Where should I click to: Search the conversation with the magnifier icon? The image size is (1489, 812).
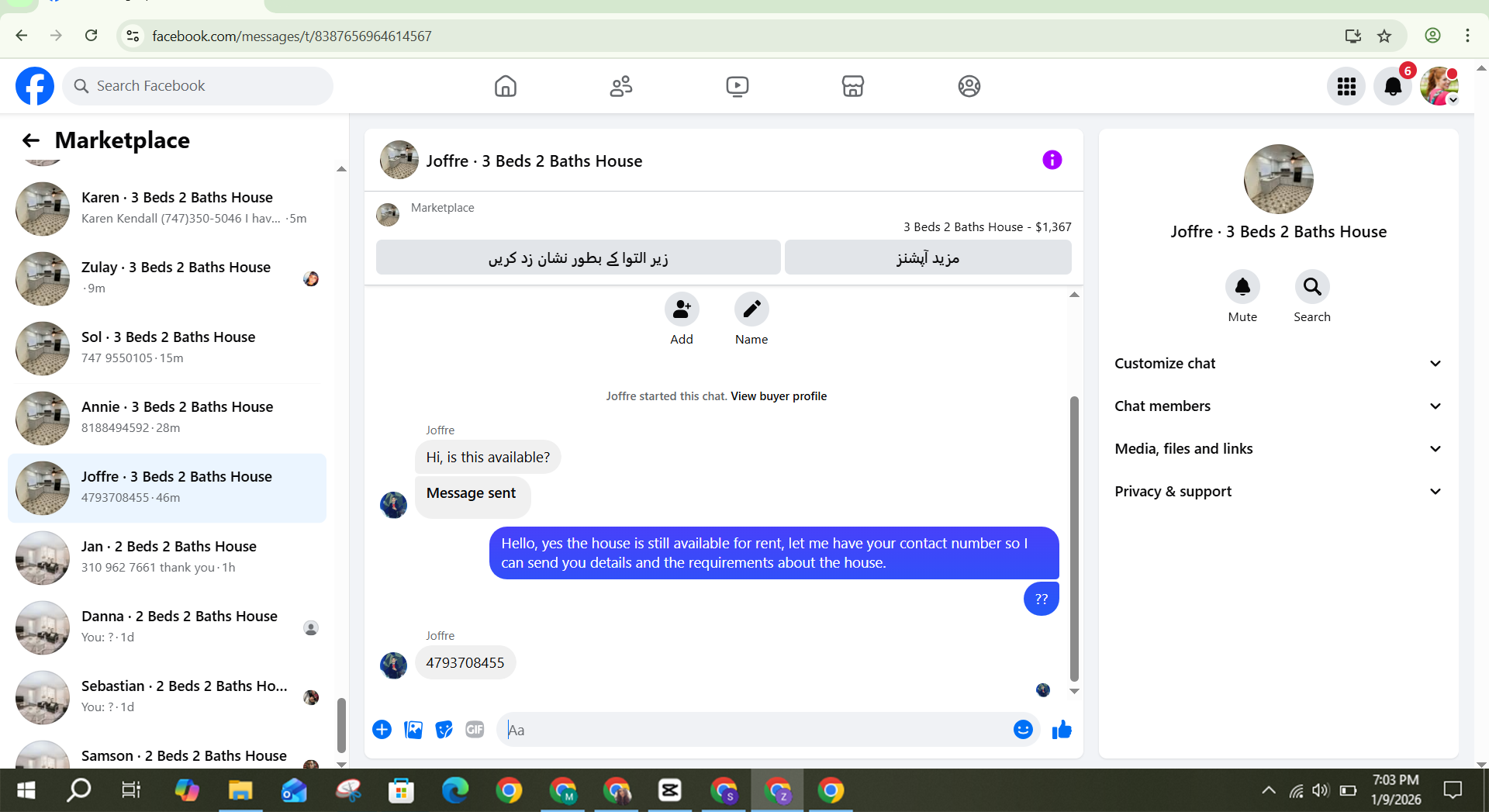(1312, 287)
